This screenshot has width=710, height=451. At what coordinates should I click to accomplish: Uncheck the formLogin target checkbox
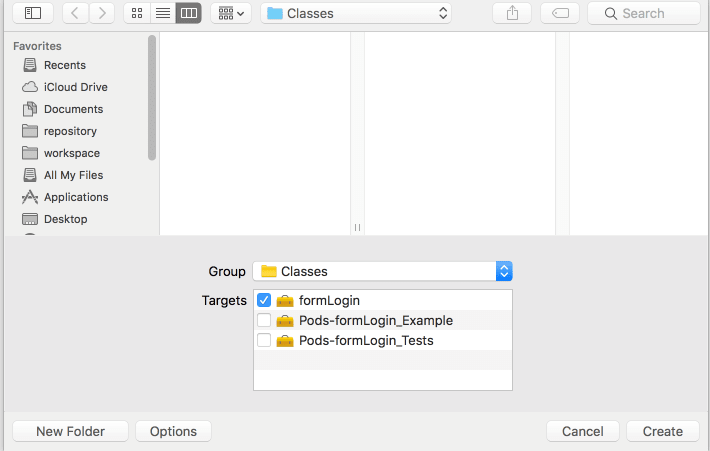pyautogui.click(x=264, y=300)
